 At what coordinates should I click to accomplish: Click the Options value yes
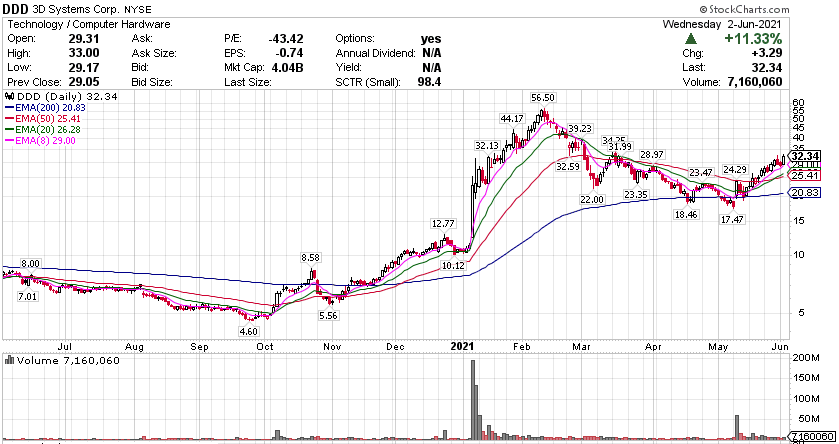click(x=431, y=39)
